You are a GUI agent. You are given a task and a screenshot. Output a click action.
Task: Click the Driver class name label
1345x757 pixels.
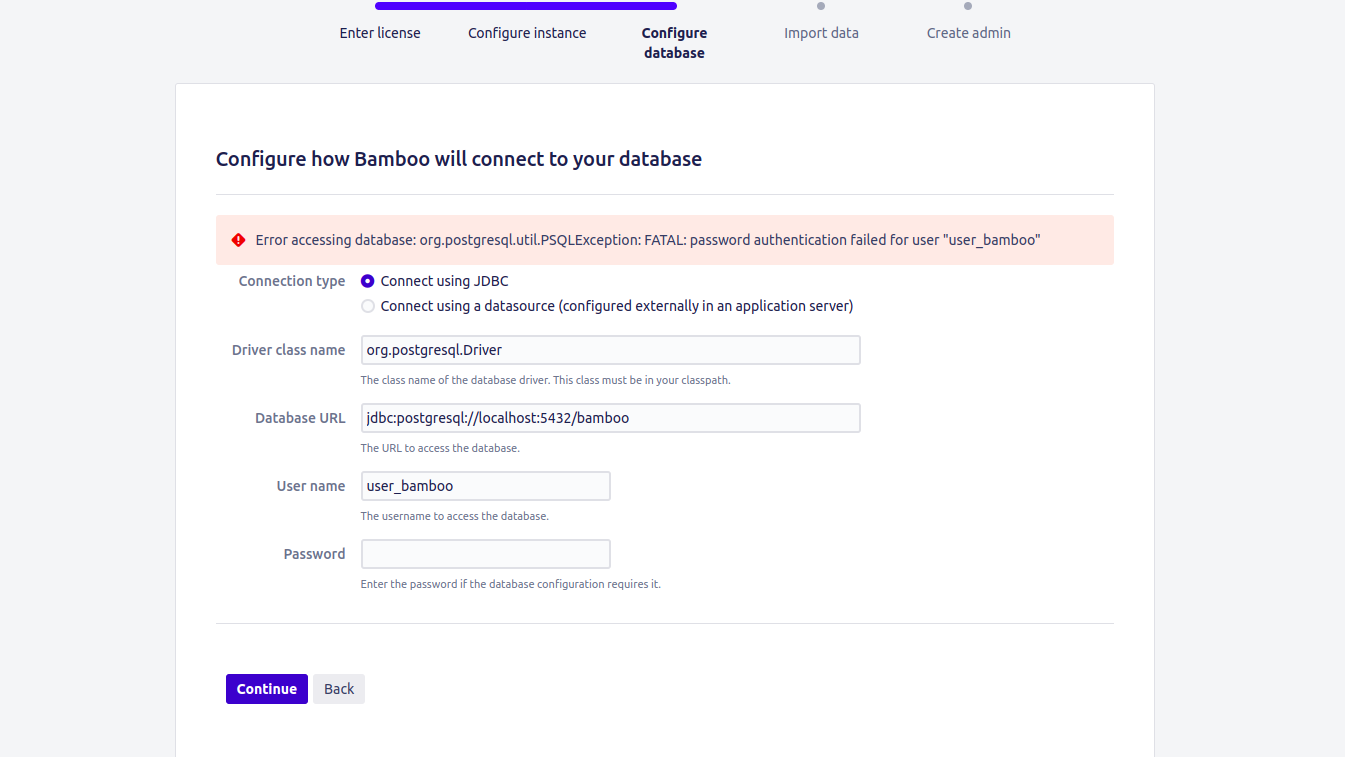(288, 350)
